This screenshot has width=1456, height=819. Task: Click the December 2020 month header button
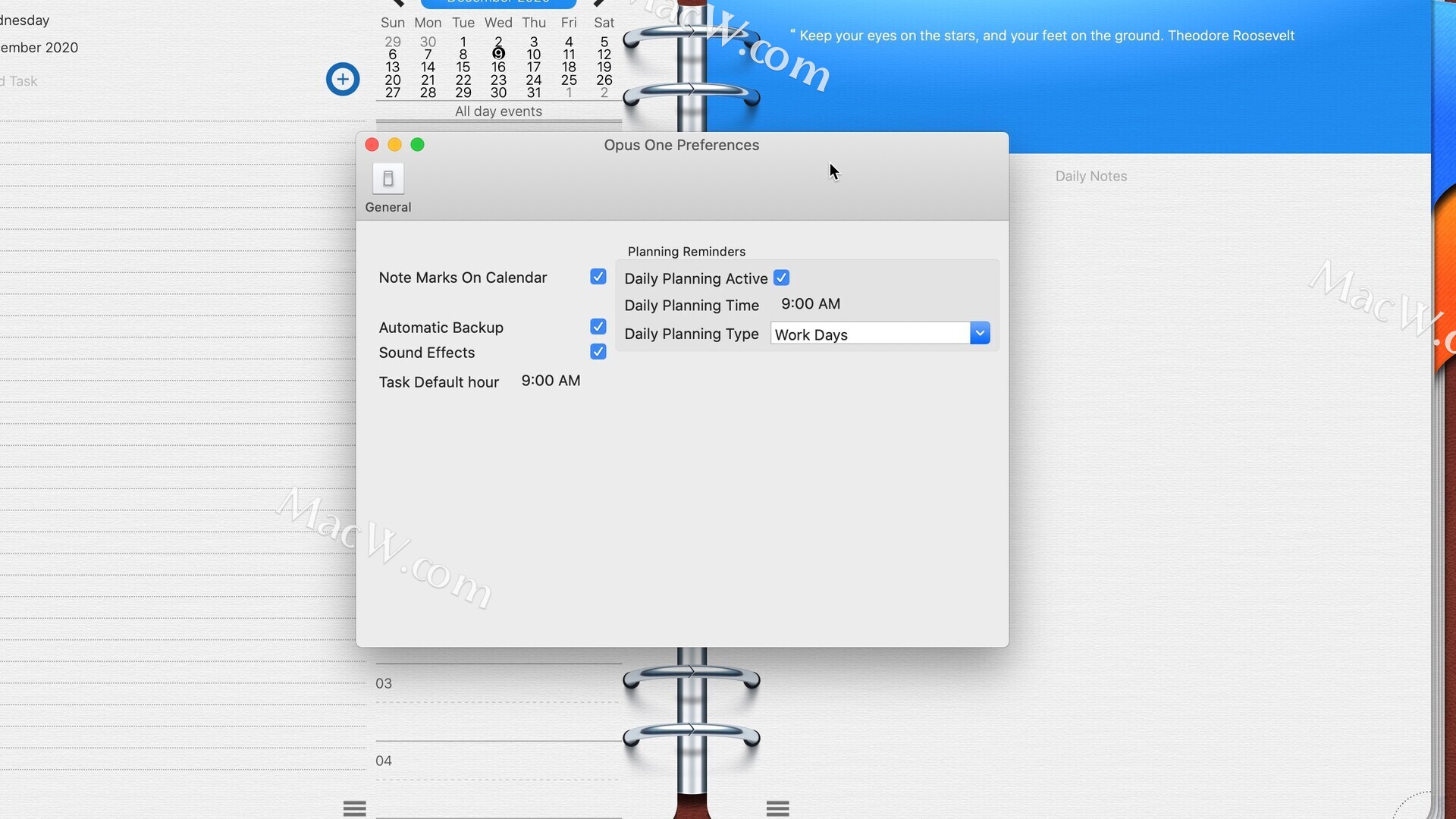click(498, 2)
